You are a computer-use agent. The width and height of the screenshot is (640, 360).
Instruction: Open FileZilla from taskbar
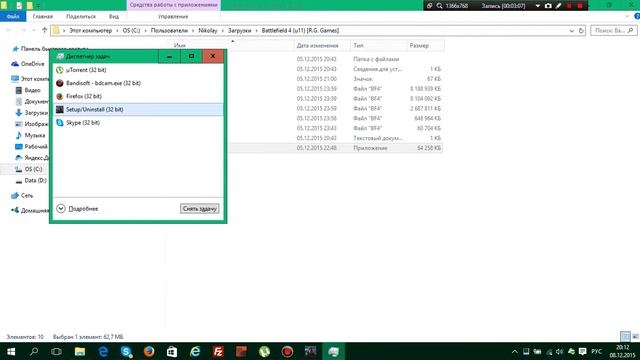(x=218, y=351)
